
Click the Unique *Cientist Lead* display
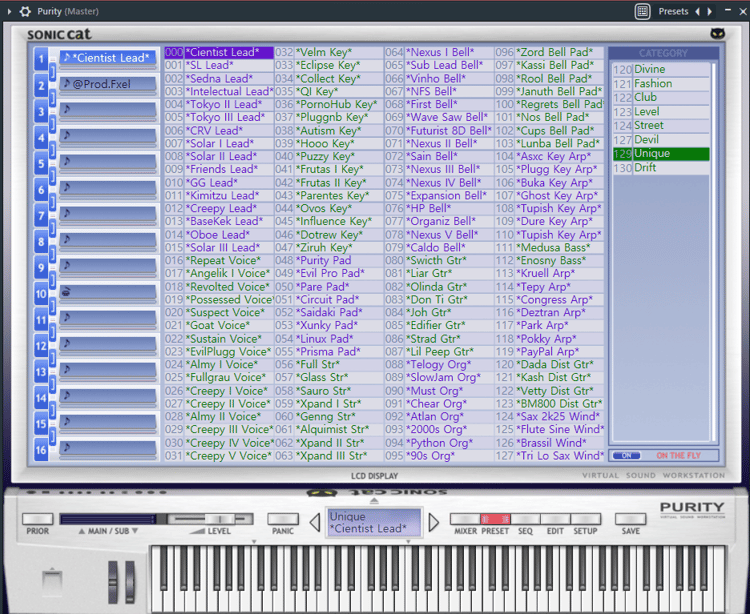coord(374,522)
